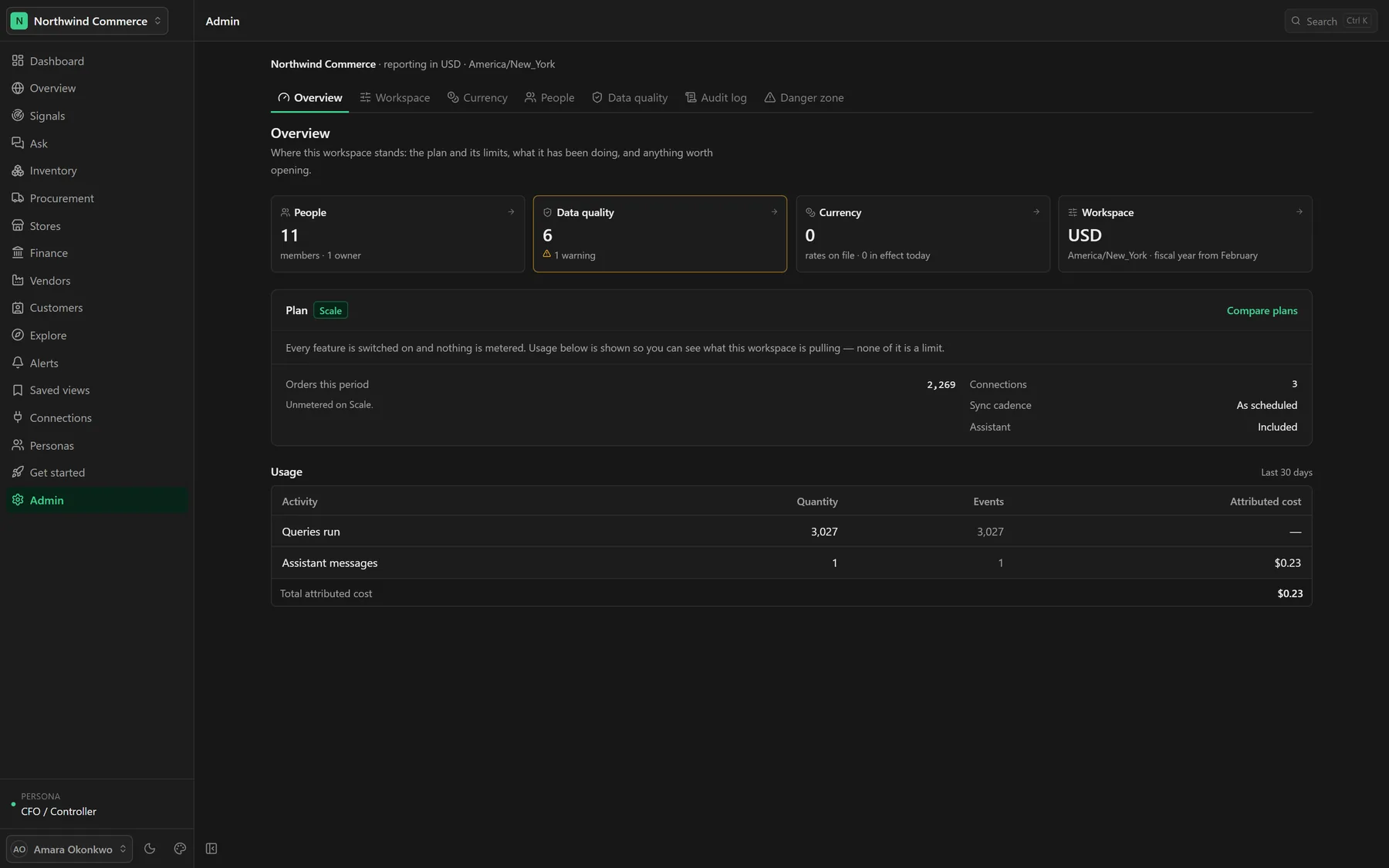Viewport: 1389px width, 868px height.
Task: Open the Workspace USD summary card
Action: point(1185,234)
